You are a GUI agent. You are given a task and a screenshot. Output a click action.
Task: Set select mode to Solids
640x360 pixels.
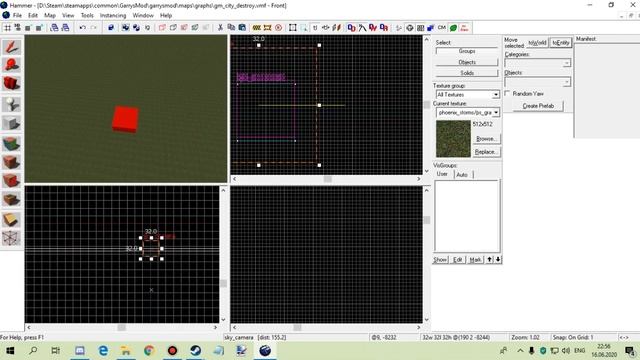[x=467, y=73]
